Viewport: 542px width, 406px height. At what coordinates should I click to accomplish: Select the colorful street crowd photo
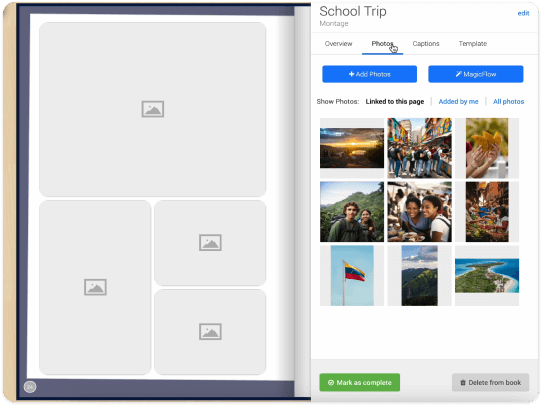419,148
